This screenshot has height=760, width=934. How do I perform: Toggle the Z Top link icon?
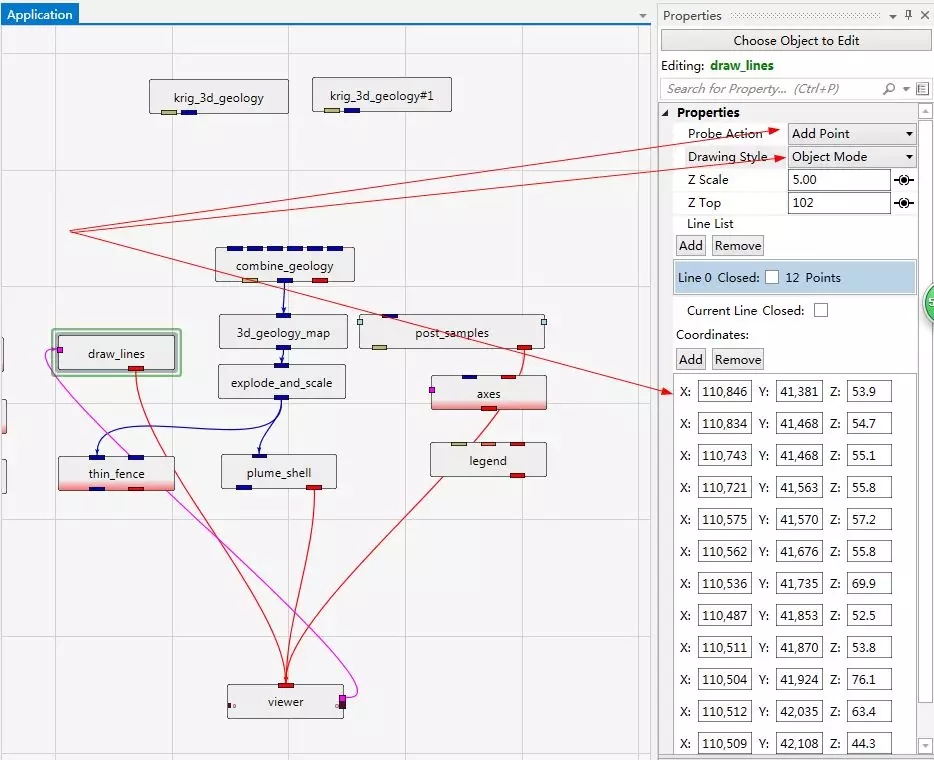click(904, 203)
